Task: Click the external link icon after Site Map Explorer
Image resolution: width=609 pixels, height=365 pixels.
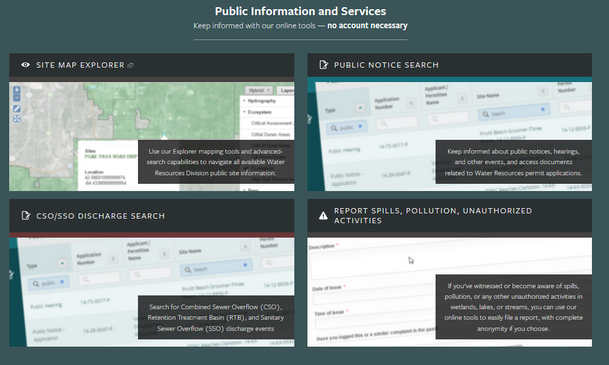Action: pos(130,65)
